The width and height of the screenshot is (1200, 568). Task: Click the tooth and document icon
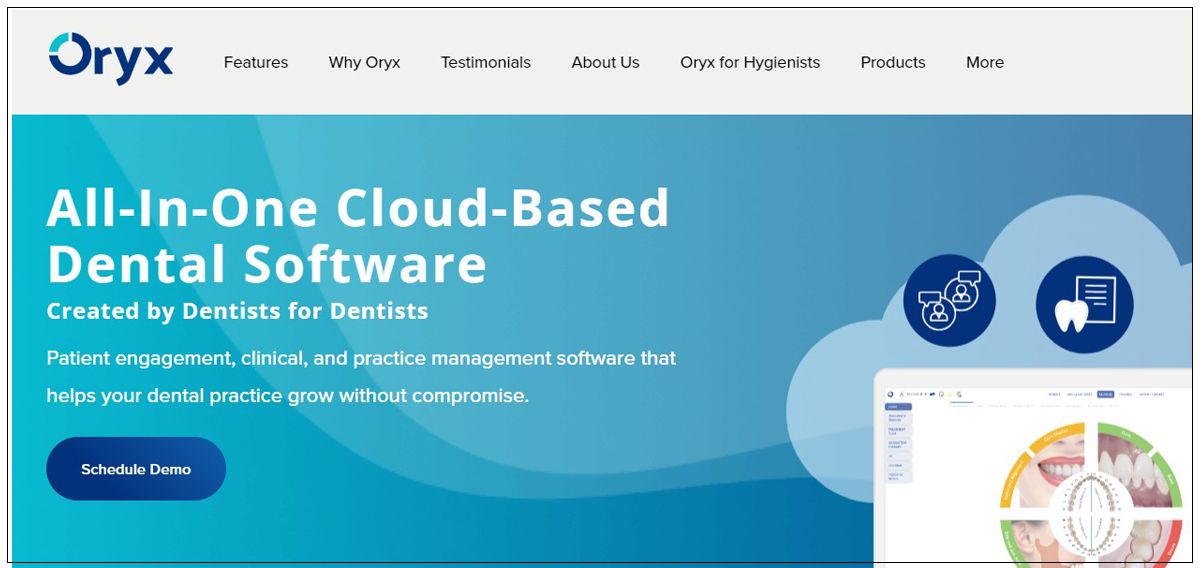click(x=1084, y=305)
